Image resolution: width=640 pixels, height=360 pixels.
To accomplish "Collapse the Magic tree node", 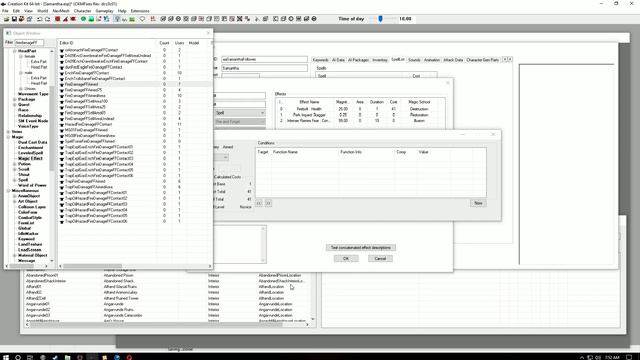I will pyautogui.click(x=9, y=137).
